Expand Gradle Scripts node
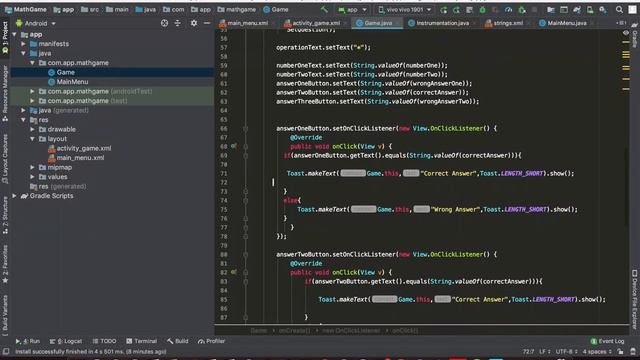 click(x=15, y=196)
